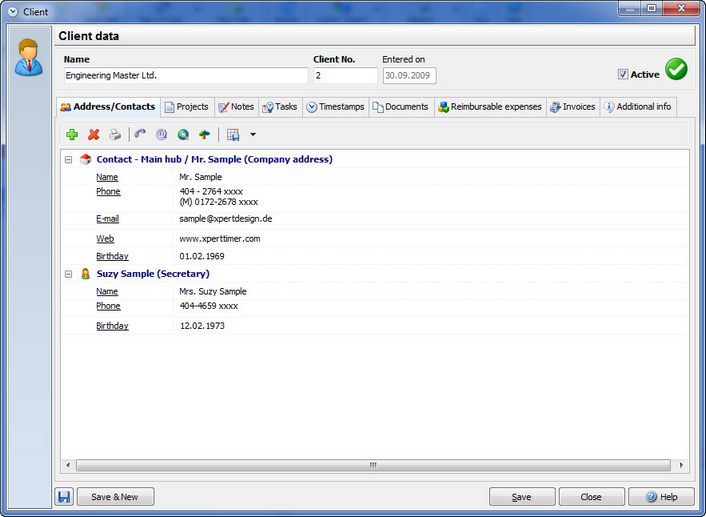This screenshot has width=706, height=517.
Task: Click the Save button
Action: coord(521,497)
